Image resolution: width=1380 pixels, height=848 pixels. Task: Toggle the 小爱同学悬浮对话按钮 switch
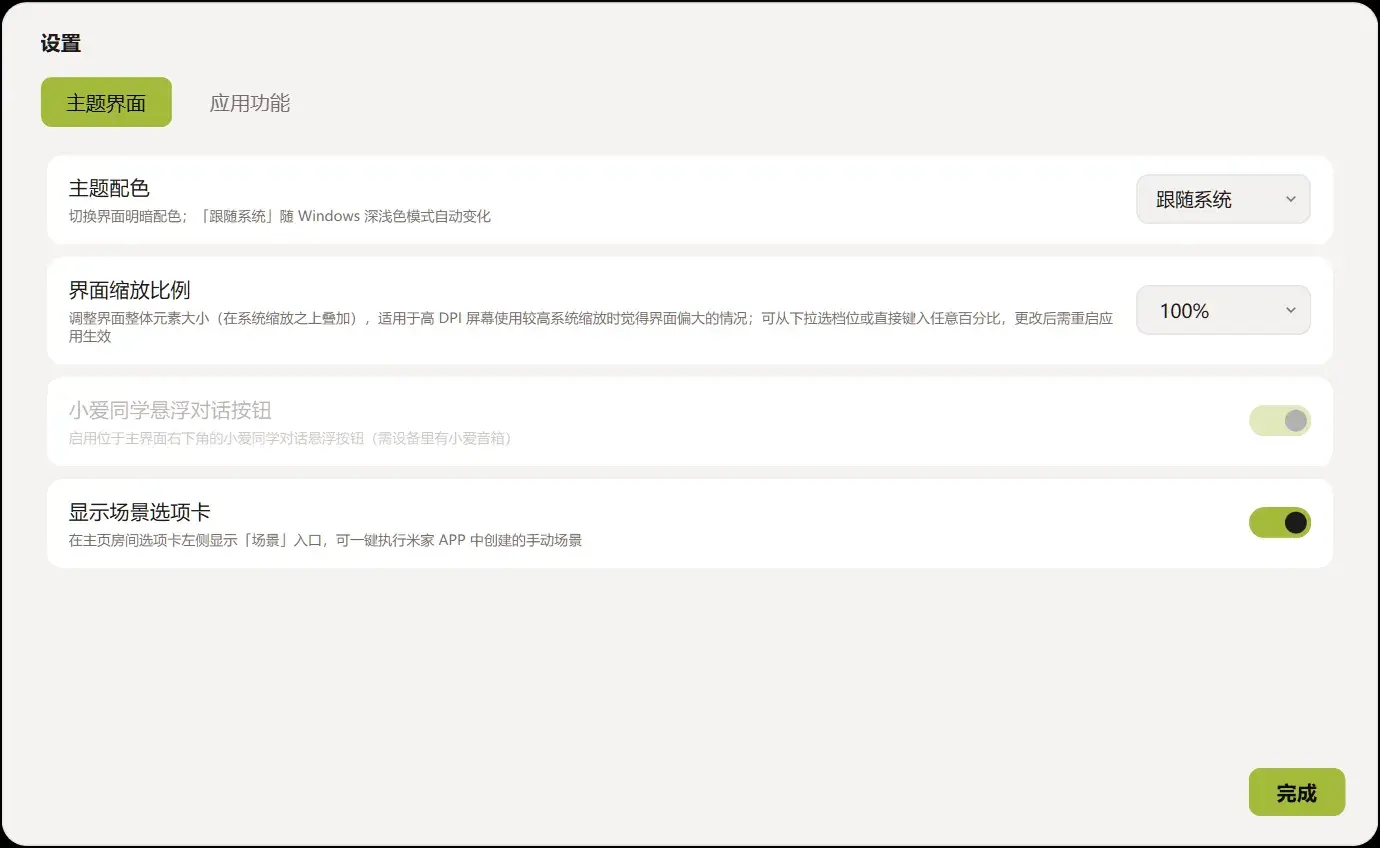[x=1279, y=421]
